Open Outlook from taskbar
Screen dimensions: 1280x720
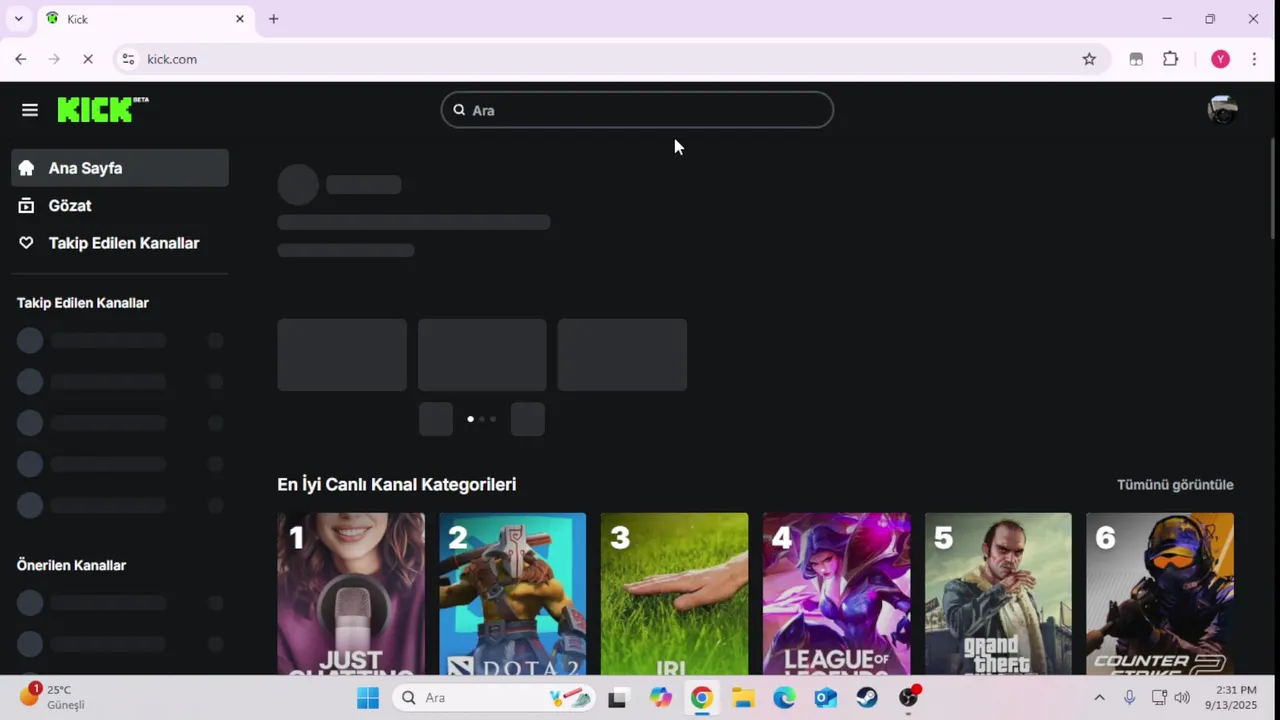click(826, 698)
